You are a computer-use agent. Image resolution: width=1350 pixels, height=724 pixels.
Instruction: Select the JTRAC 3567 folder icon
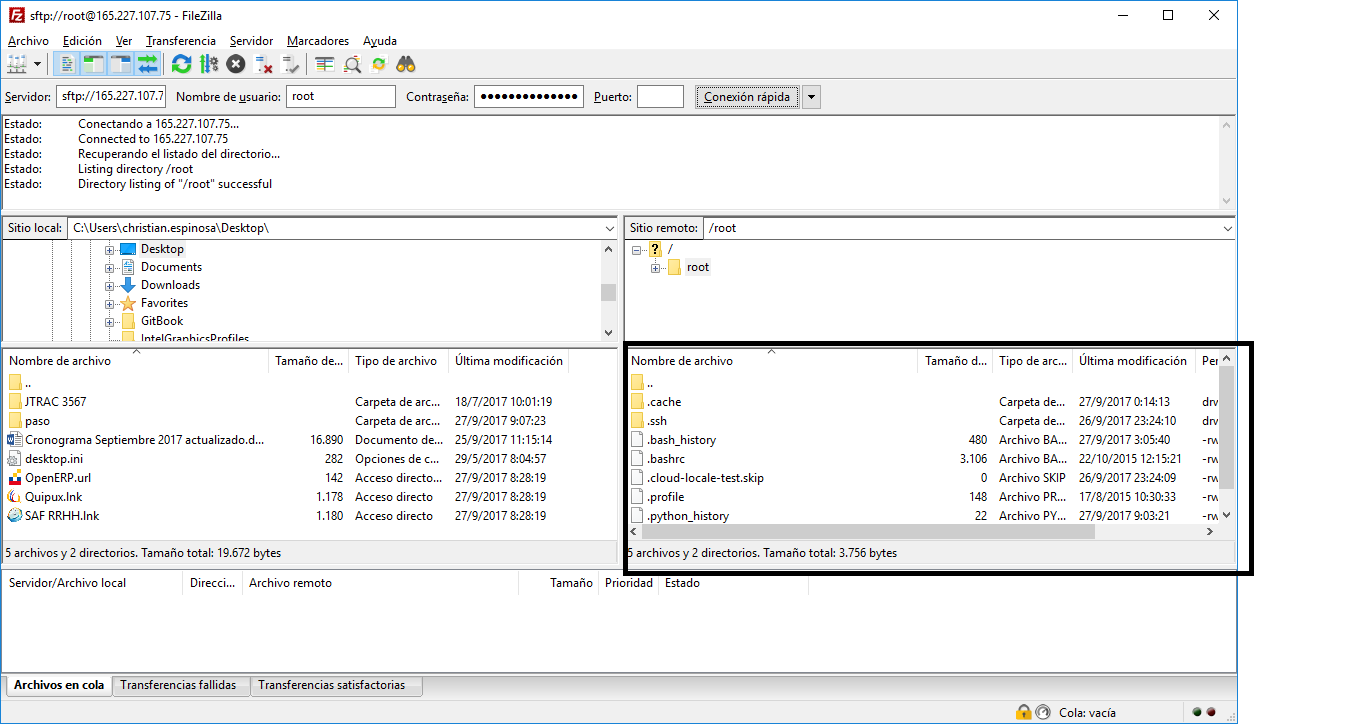[14, 401]
